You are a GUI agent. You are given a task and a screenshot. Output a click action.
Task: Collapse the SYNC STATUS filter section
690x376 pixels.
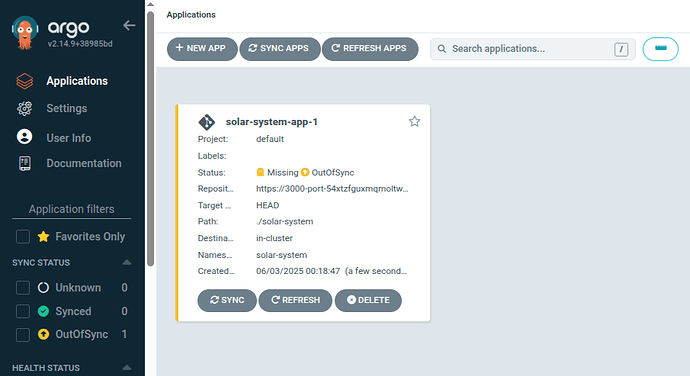click(127, 262)
